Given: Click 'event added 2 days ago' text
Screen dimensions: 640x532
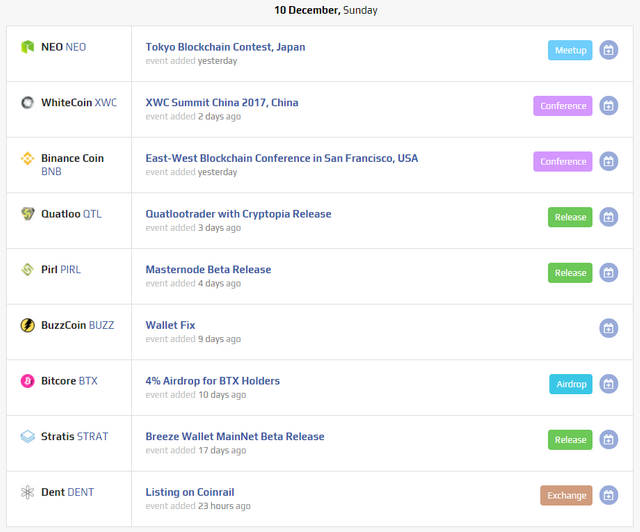Looking at the screenshot, I should (x=193, y=116).
